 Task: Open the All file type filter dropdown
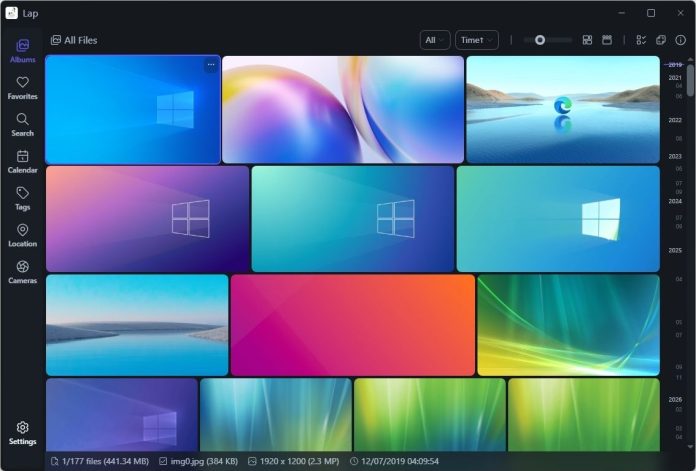coord(435,40)
